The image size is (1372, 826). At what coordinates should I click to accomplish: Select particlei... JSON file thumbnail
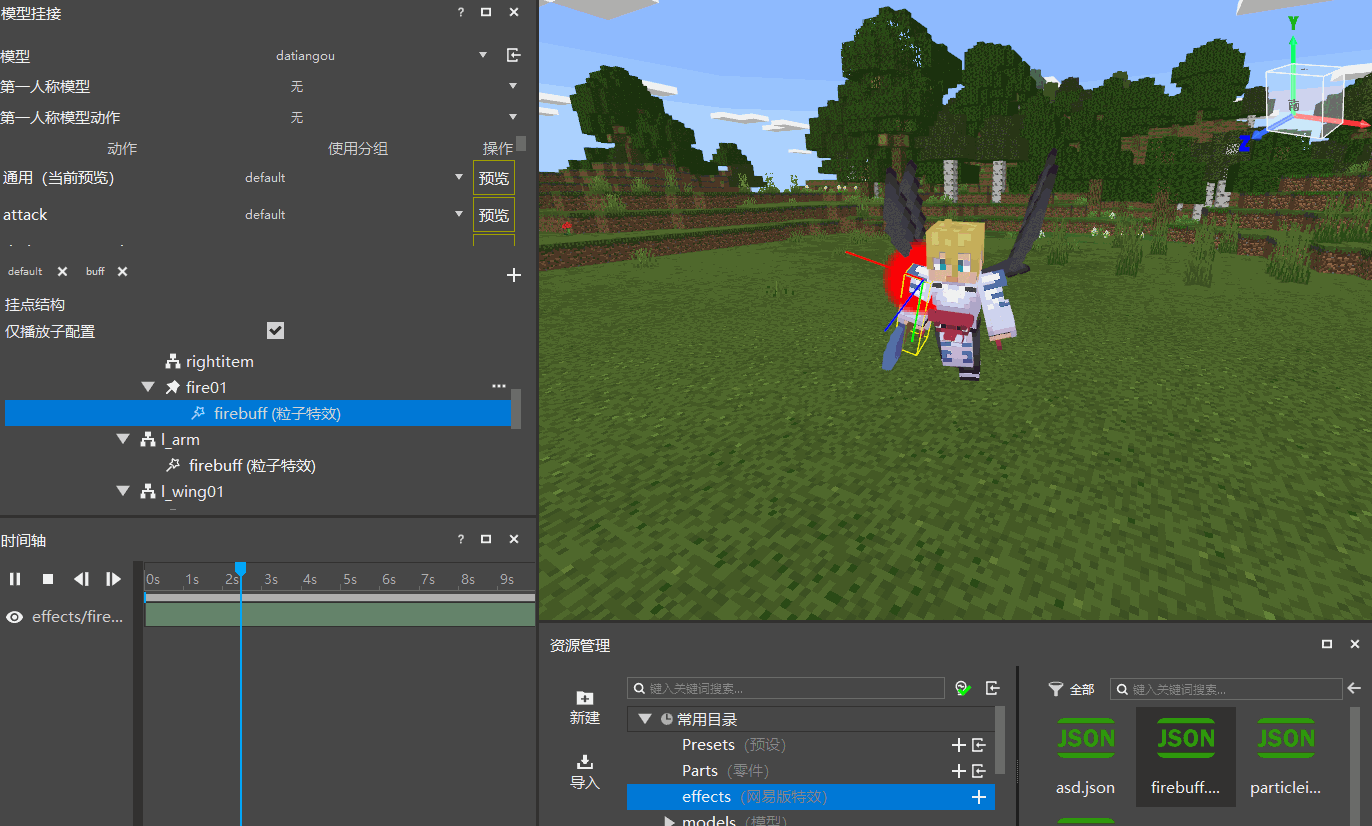click(1286, 755)
